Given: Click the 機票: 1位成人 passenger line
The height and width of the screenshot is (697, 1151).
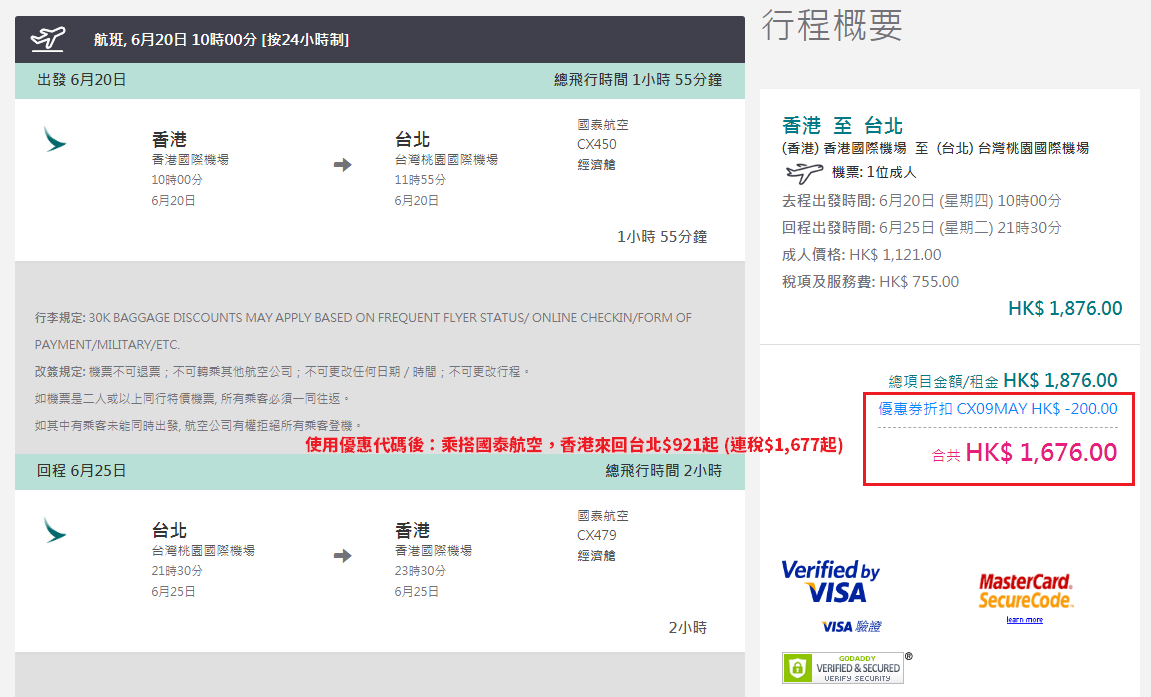Looking at the screenshot, I should (874, 172).
